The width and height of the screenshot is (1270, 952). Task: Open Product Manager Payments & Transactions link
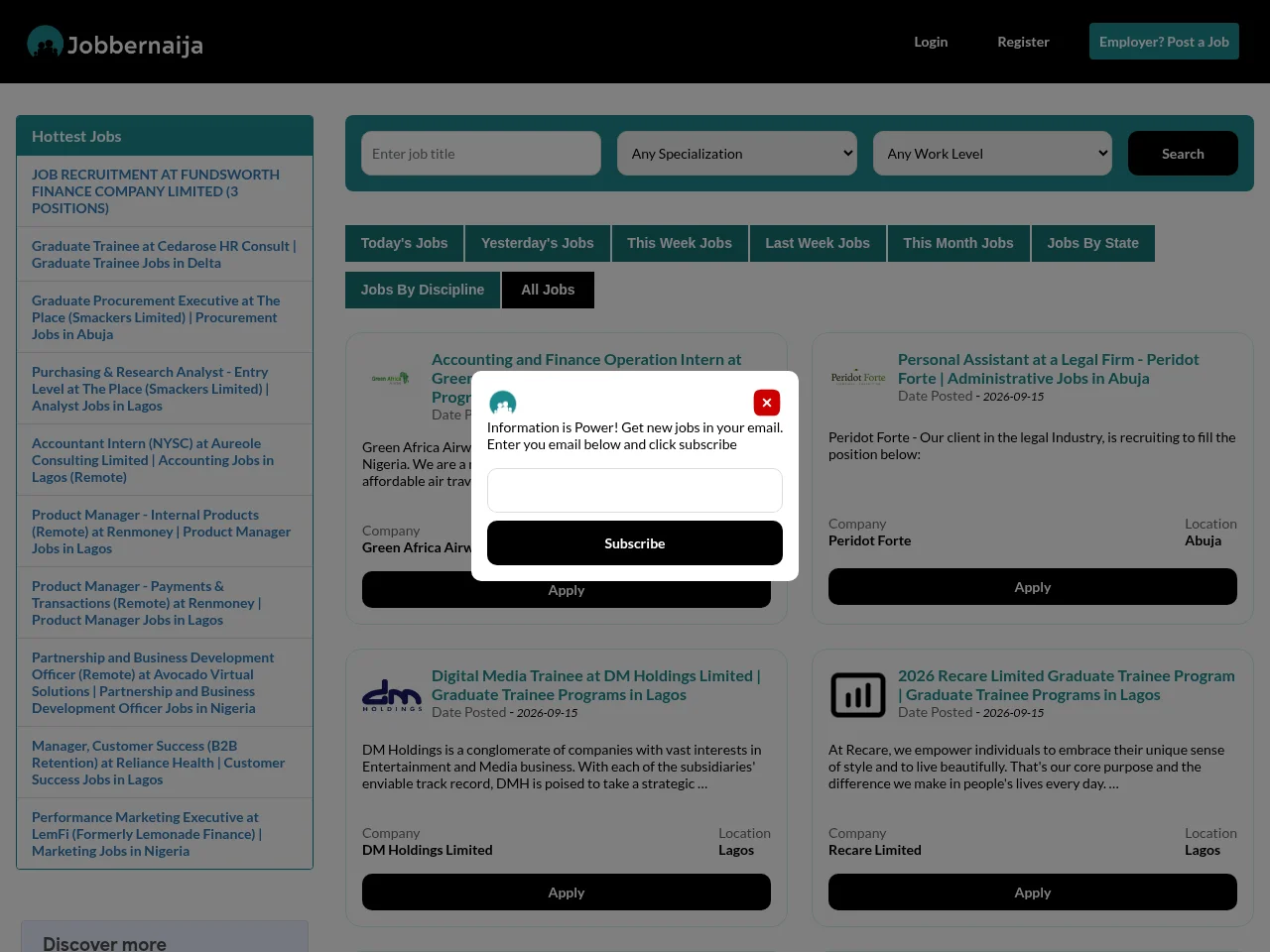(x=147, y=603)
